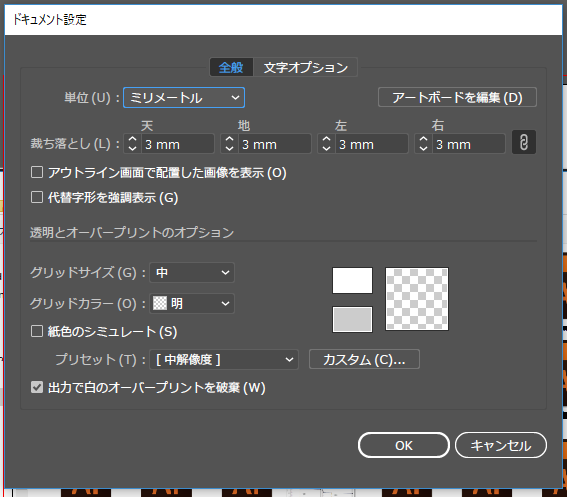Uncheck 出力で白のオーバープリントを破棄 checkbox

(37, 387)
